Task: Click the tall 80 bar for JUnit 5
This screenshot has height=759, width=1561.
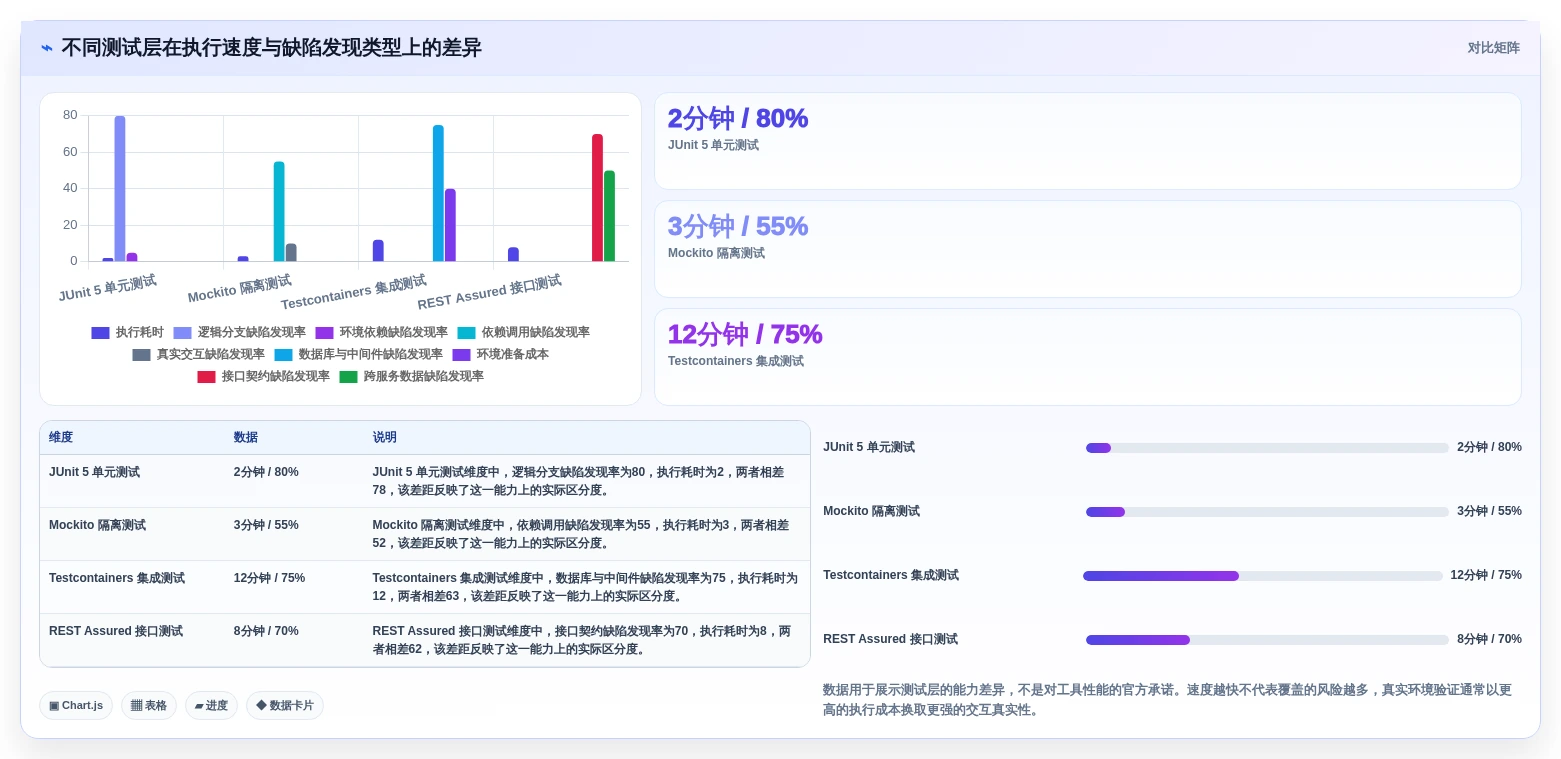Action: point(120,189)
